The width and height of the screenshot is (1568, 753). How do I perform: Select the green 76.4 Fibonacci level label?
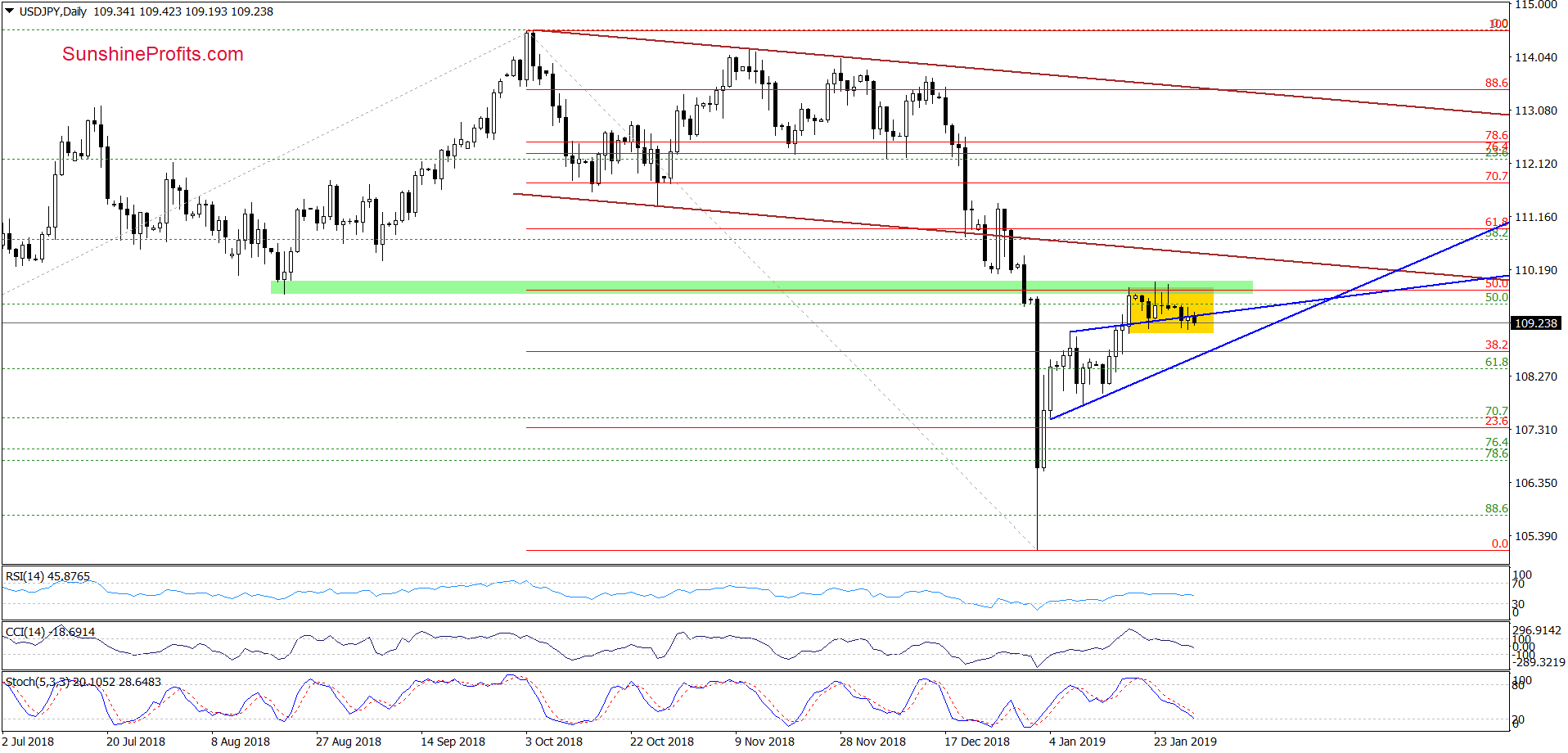click(x=1497, y=442)
